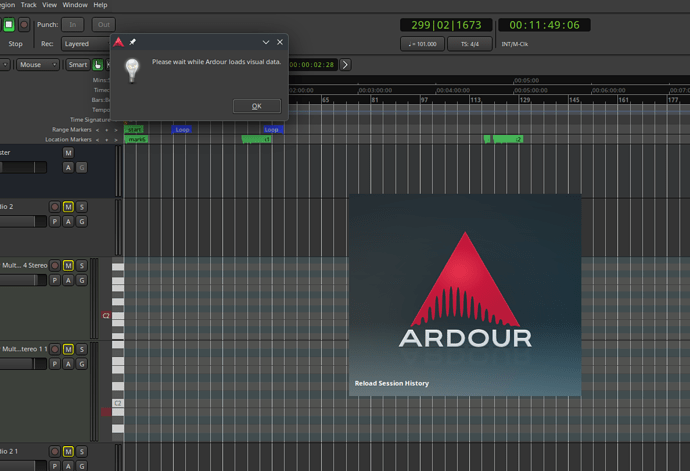The height and width of the screenshot is (471, 690).
Task: Solo the Mult...tereo 1 1 track
Action: click(x=82, y=349)
